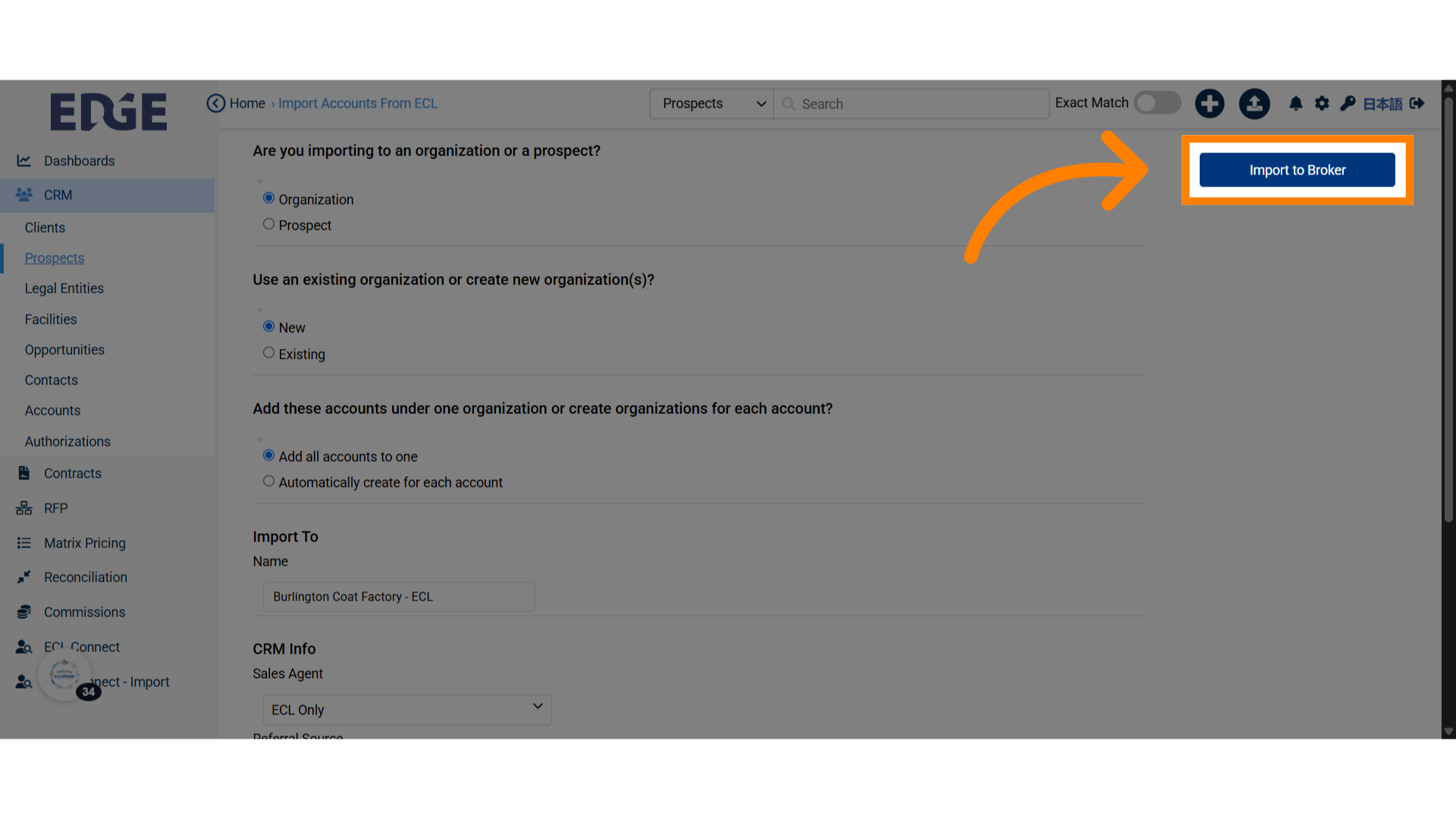Select Add all accounts to one
1456x819 pixels.
(x=268, y=455)
